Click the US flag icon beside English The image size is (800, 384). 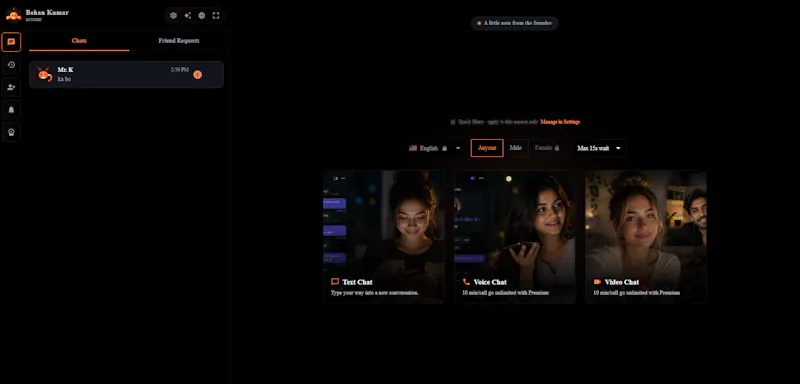413,148
